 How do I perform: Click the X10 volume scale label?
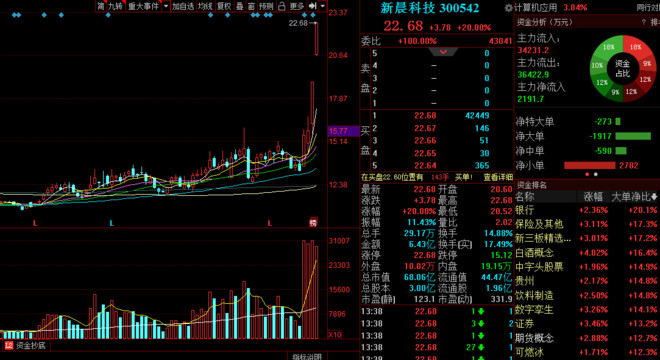point(335,335)
